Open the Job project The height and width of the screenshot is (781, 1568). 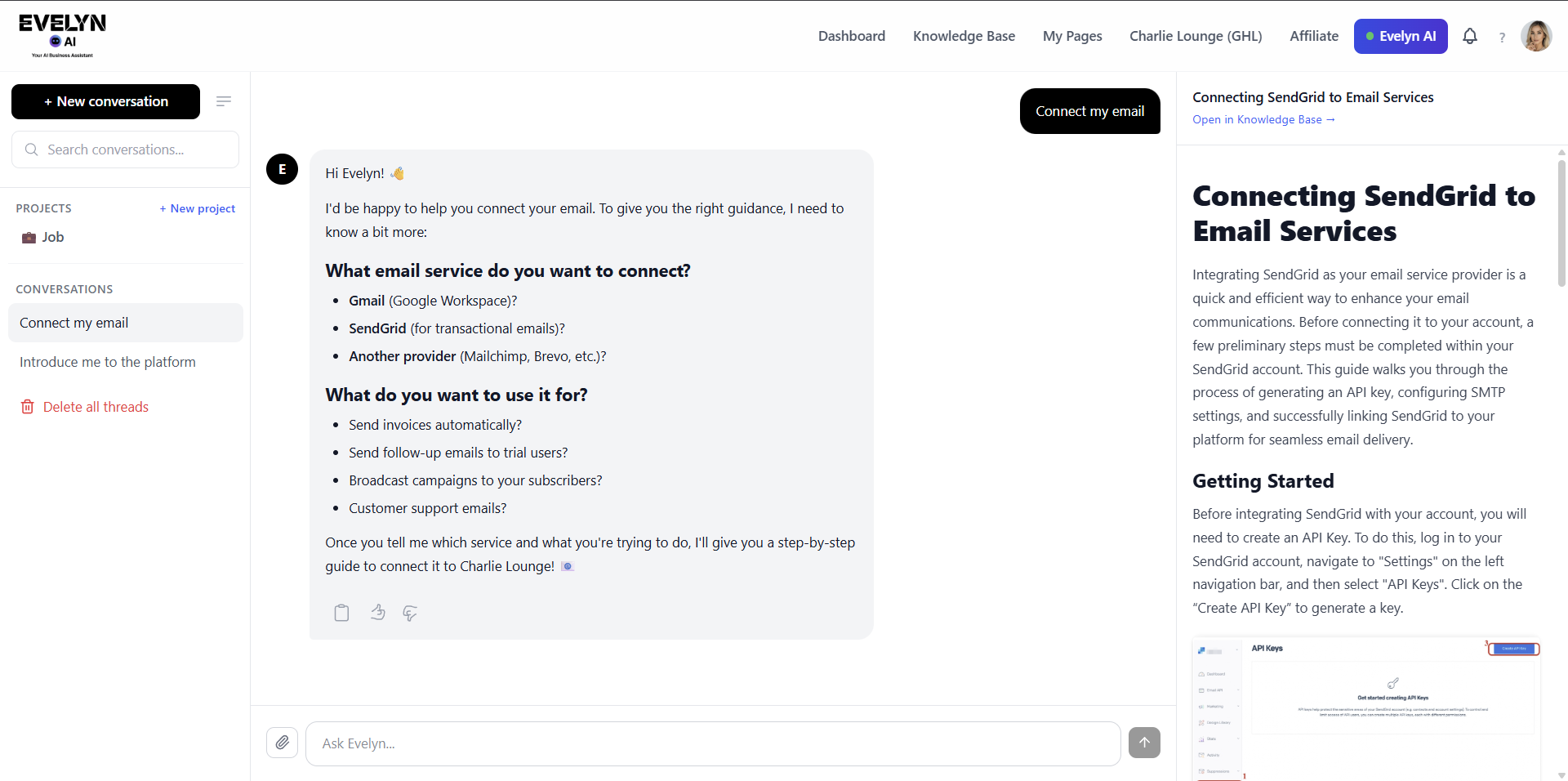coord(125,237)
